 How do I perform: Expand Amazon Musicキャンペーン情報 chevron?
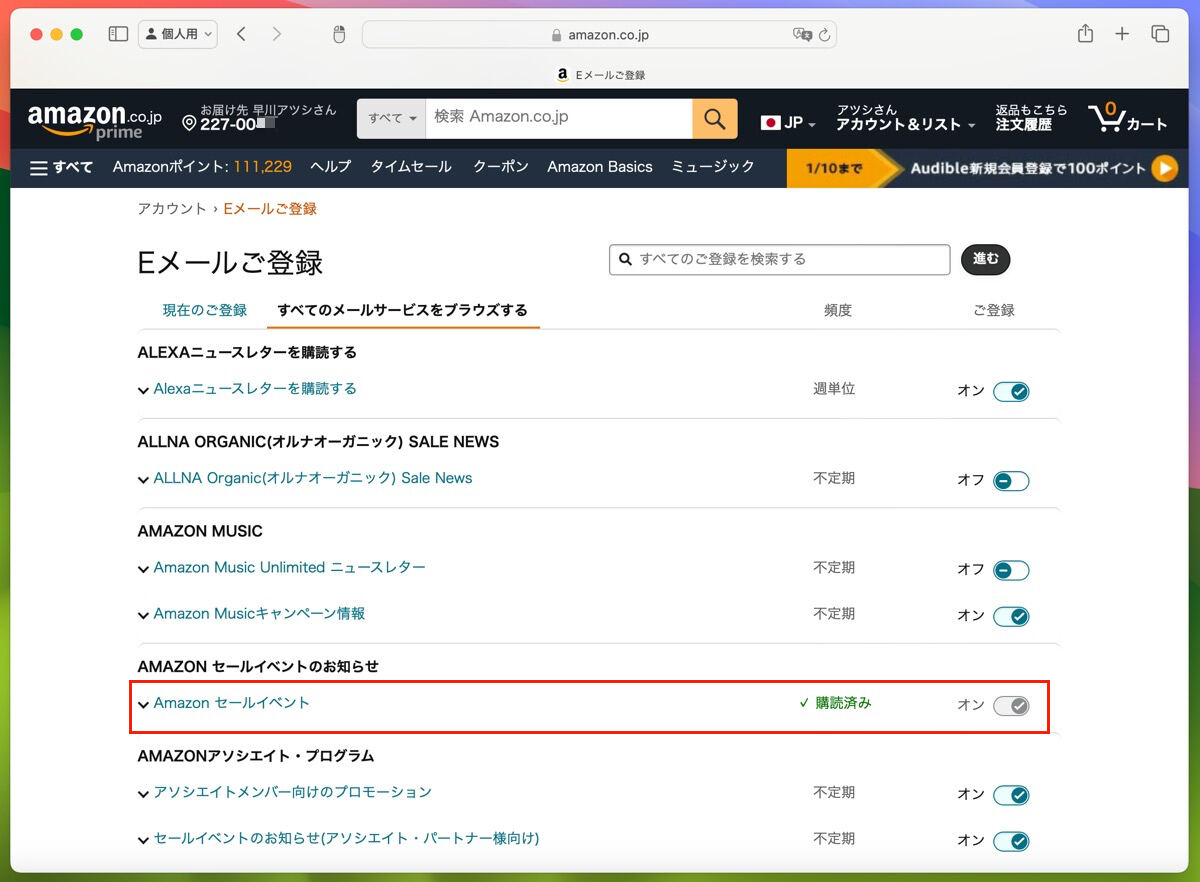coord(144,615)
